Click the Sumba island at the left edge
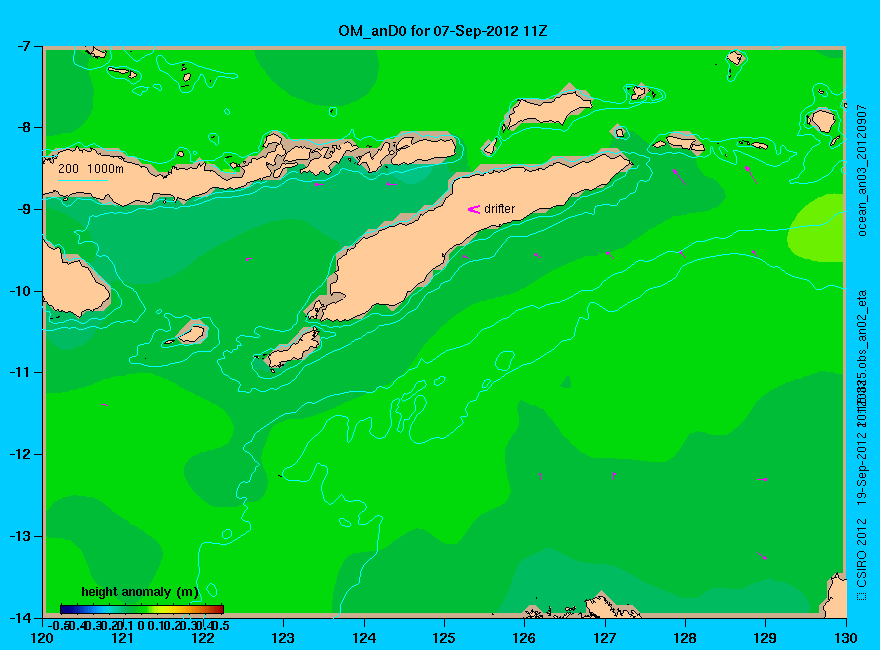Viewport: 880px width, 650px height. tap(73, 283)
